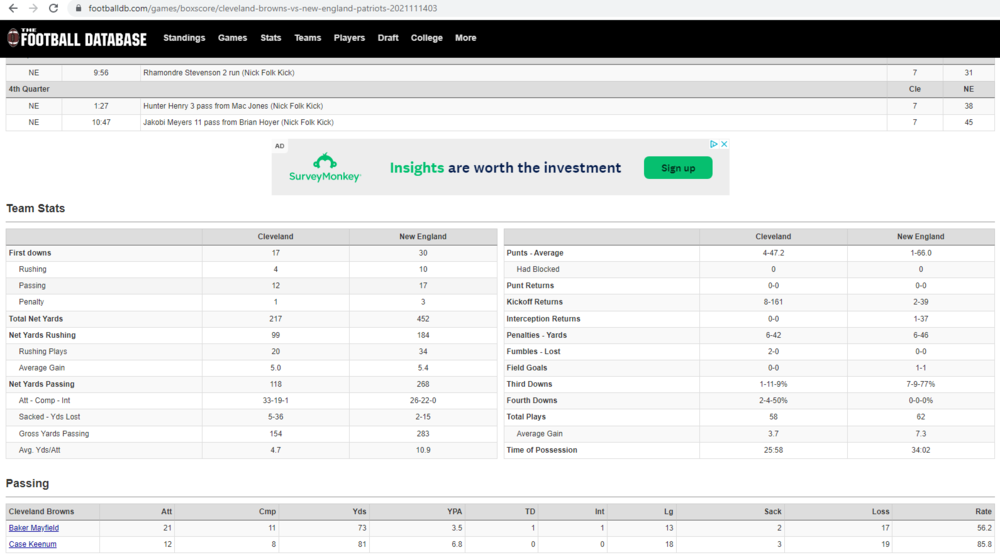Image resolution: width=1000 pixels, height=555 pixels.
Task: Select New England total net yards value 452
Action: [423, 319]
